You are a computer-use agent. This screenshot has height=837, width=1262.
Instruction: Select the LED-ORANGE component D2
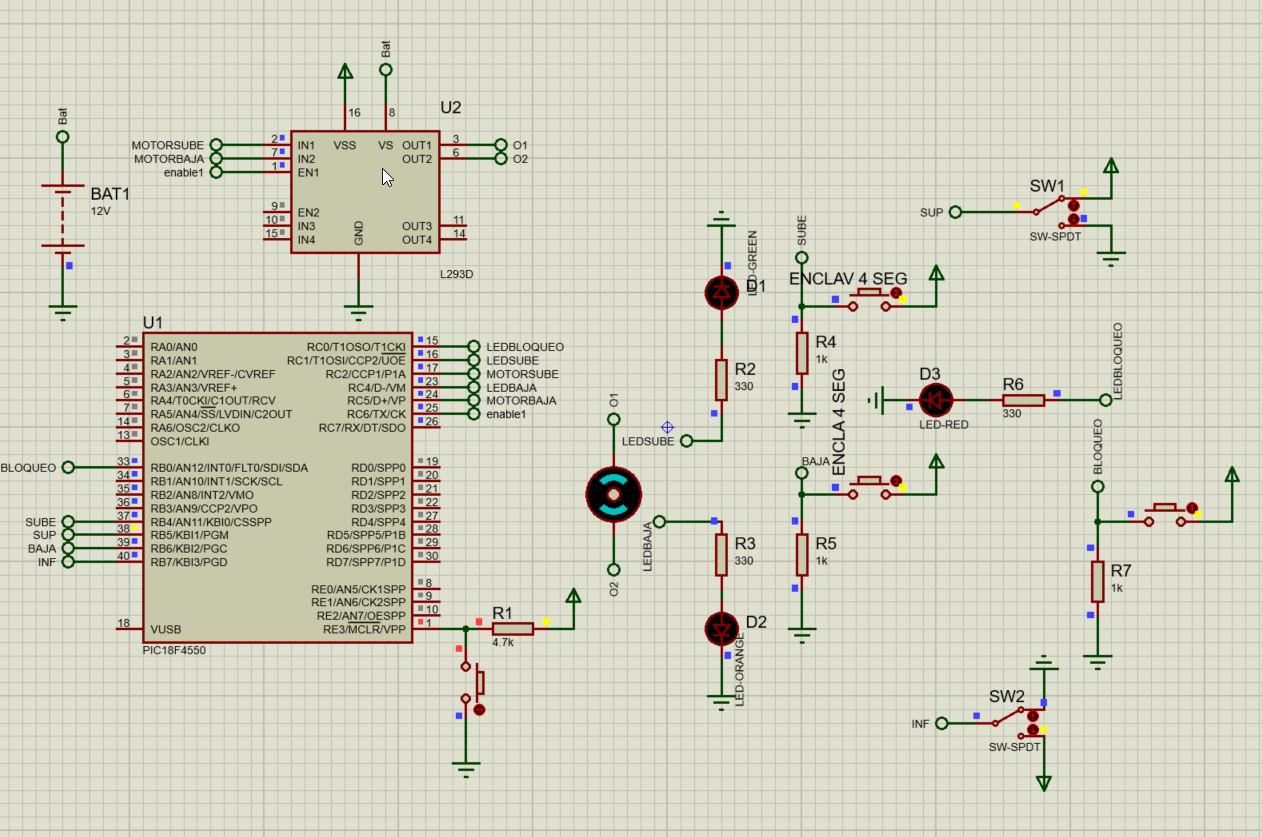click(x=722, y=630)
